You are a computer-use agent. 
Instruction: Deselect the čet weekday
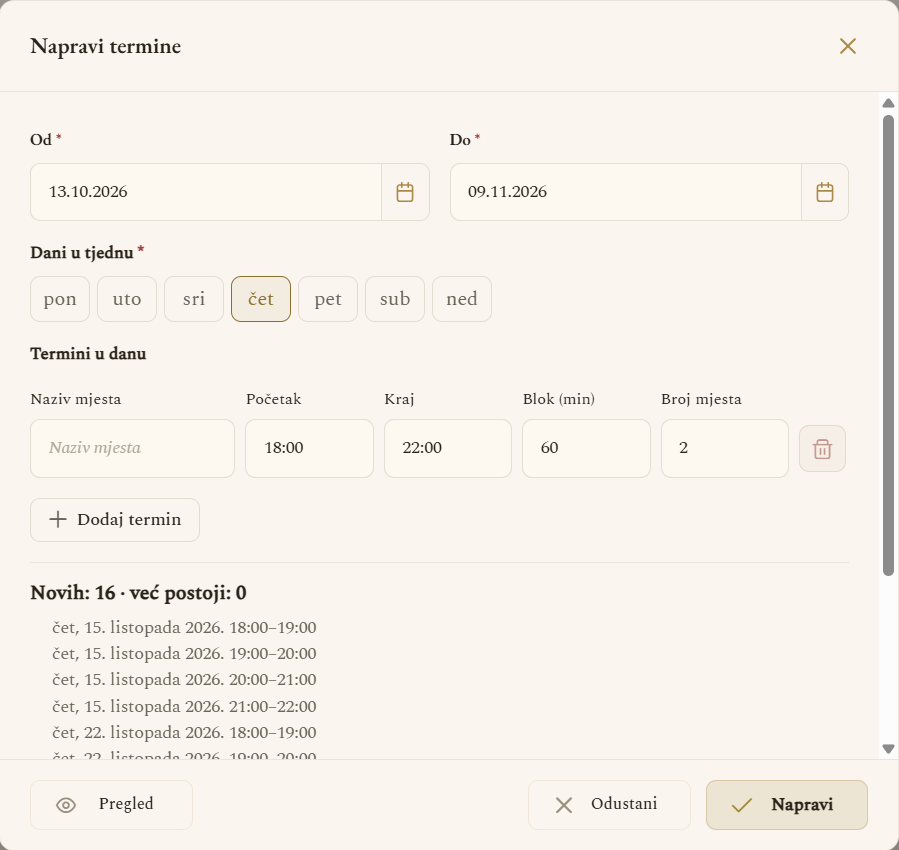(261, 299)
